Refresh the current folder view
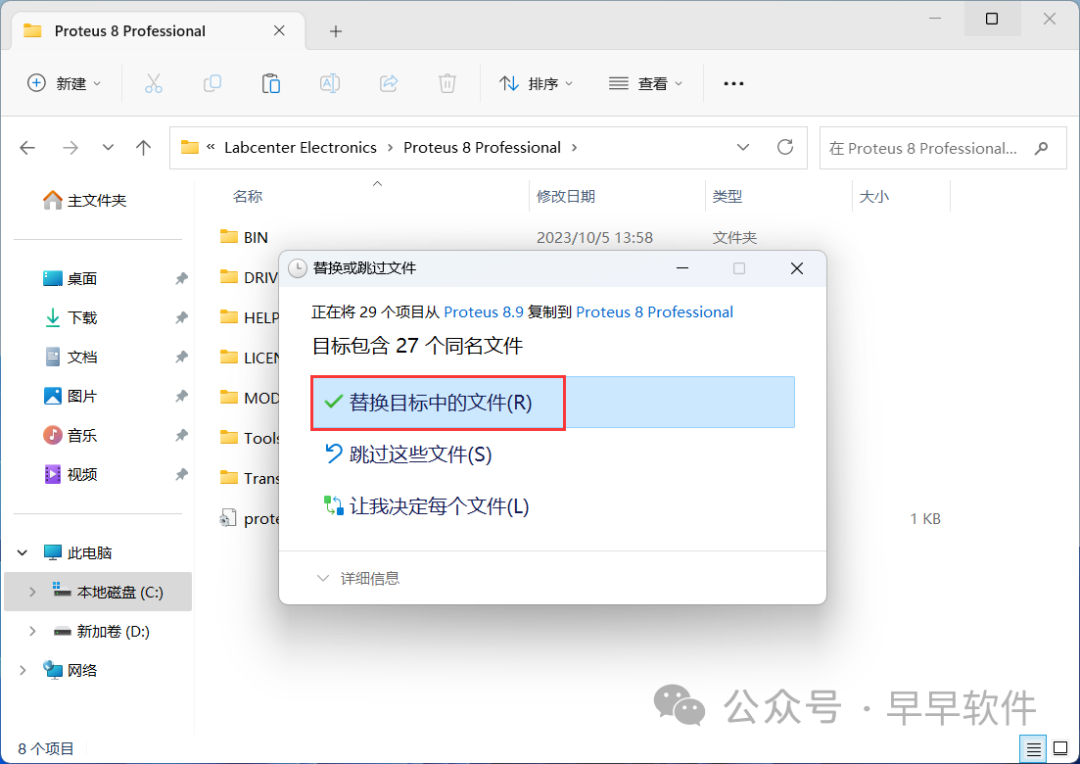 click(x=785, y=148)
